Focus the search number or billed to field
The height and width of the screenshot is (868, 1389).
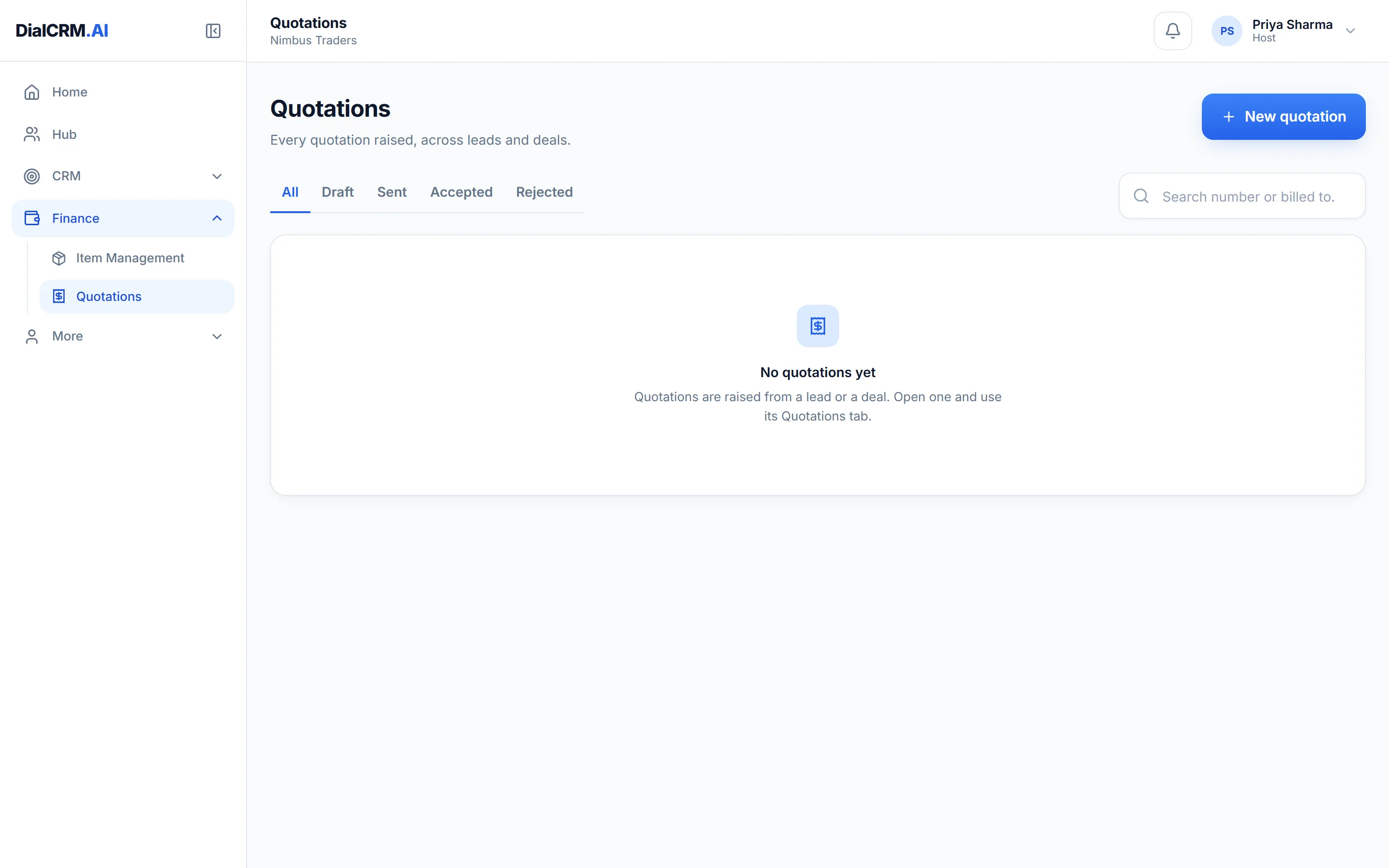click(x=1242, y=196)
